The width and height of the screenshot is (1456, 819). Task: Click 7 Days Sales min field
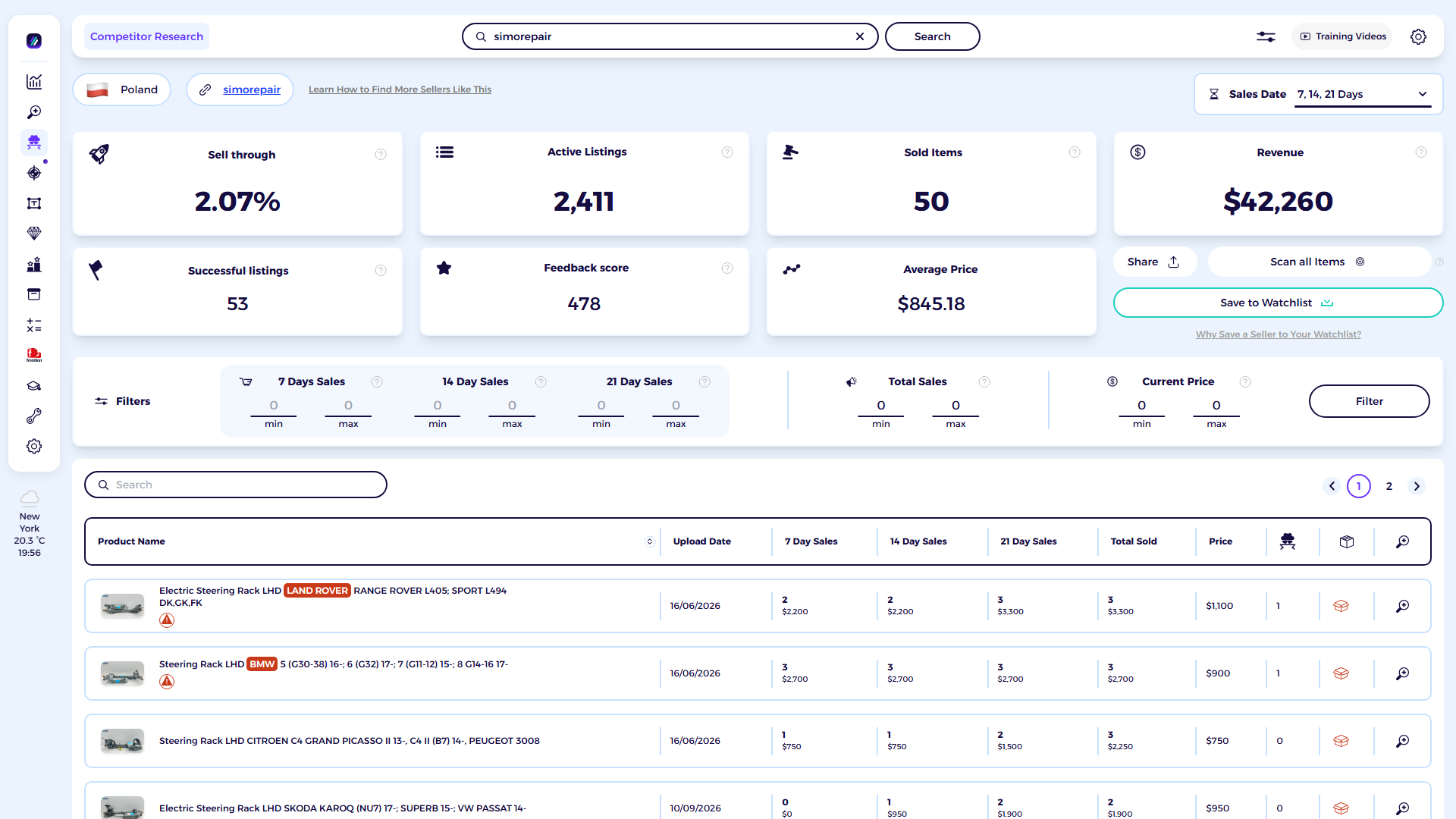[274, 406]
